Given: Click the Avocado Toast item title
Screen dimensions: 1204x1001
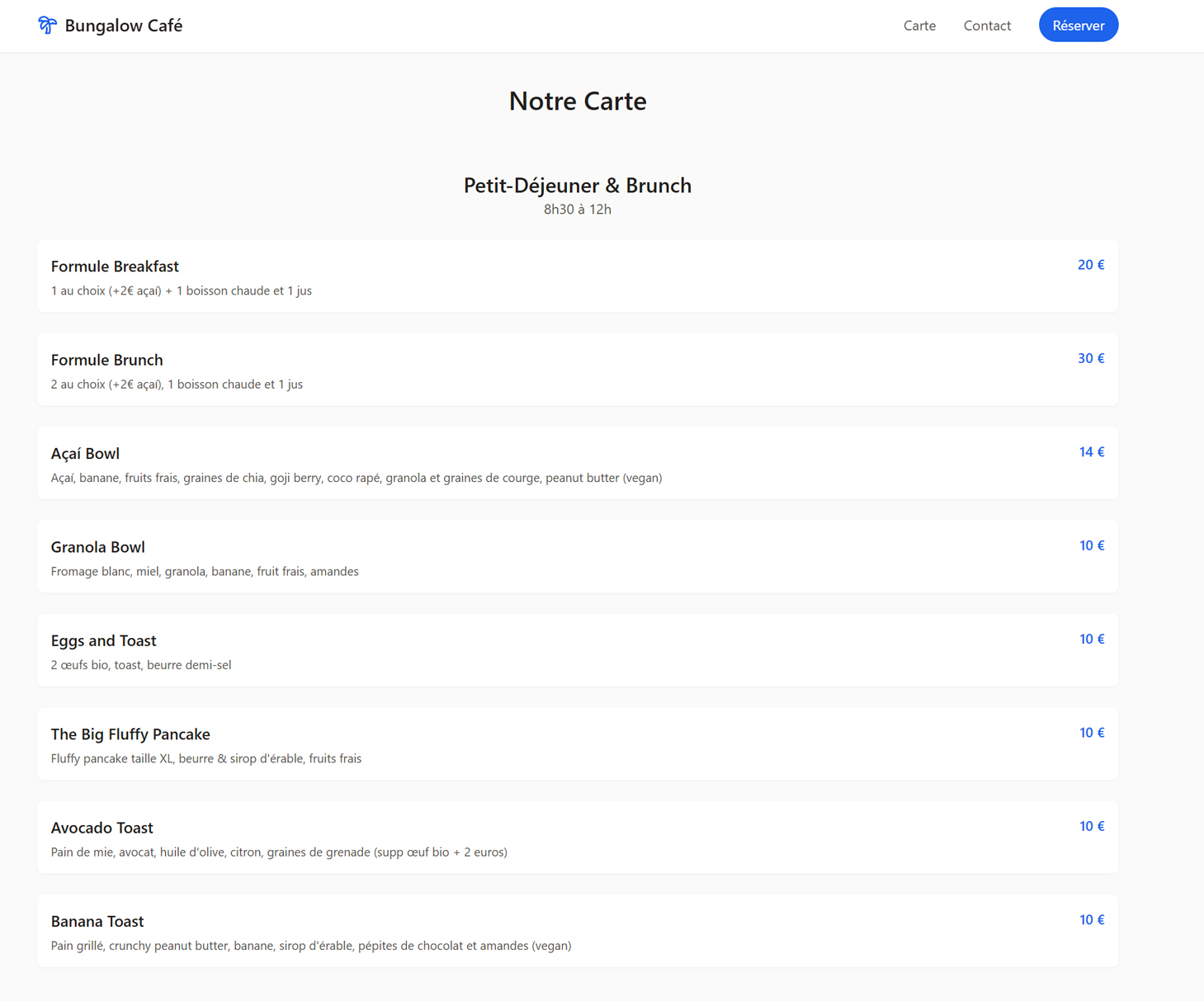Looking at the screenshot, I should [102, 828].
